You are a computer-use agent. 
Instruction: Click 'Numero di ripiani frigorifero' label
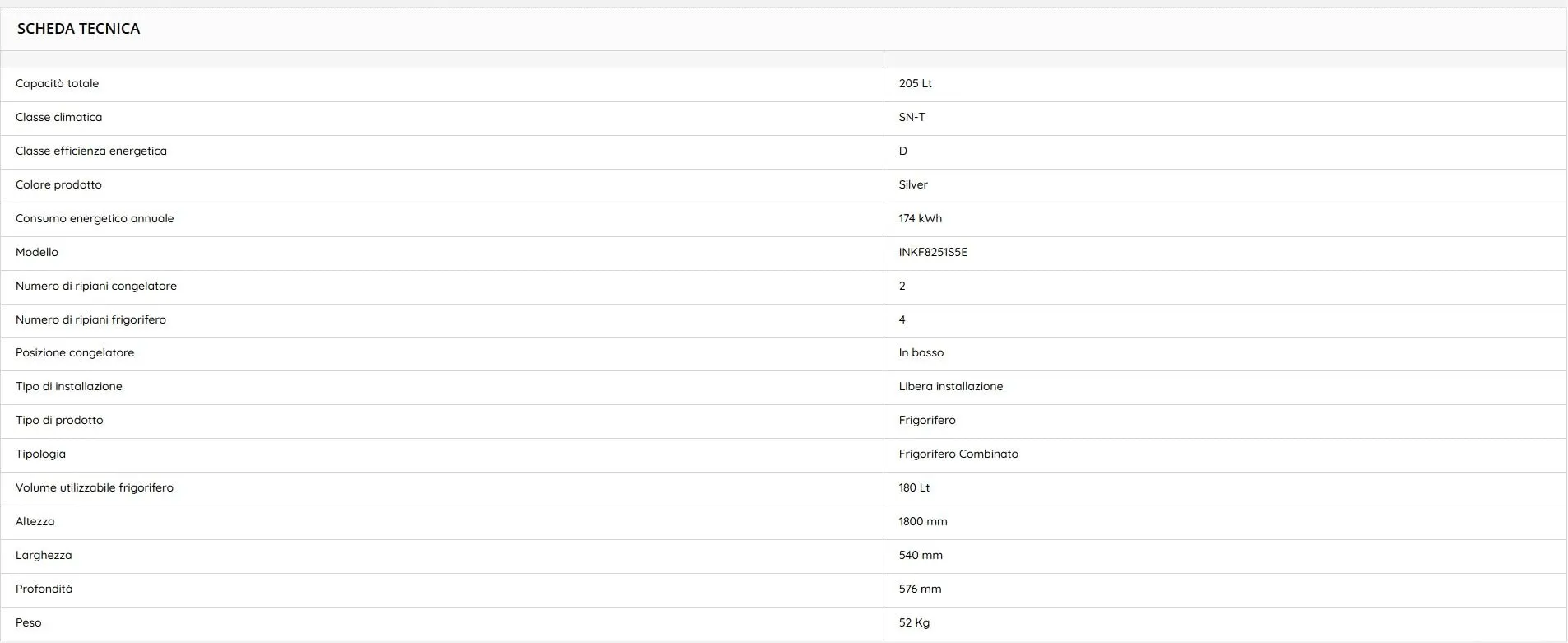coord(90,319)
